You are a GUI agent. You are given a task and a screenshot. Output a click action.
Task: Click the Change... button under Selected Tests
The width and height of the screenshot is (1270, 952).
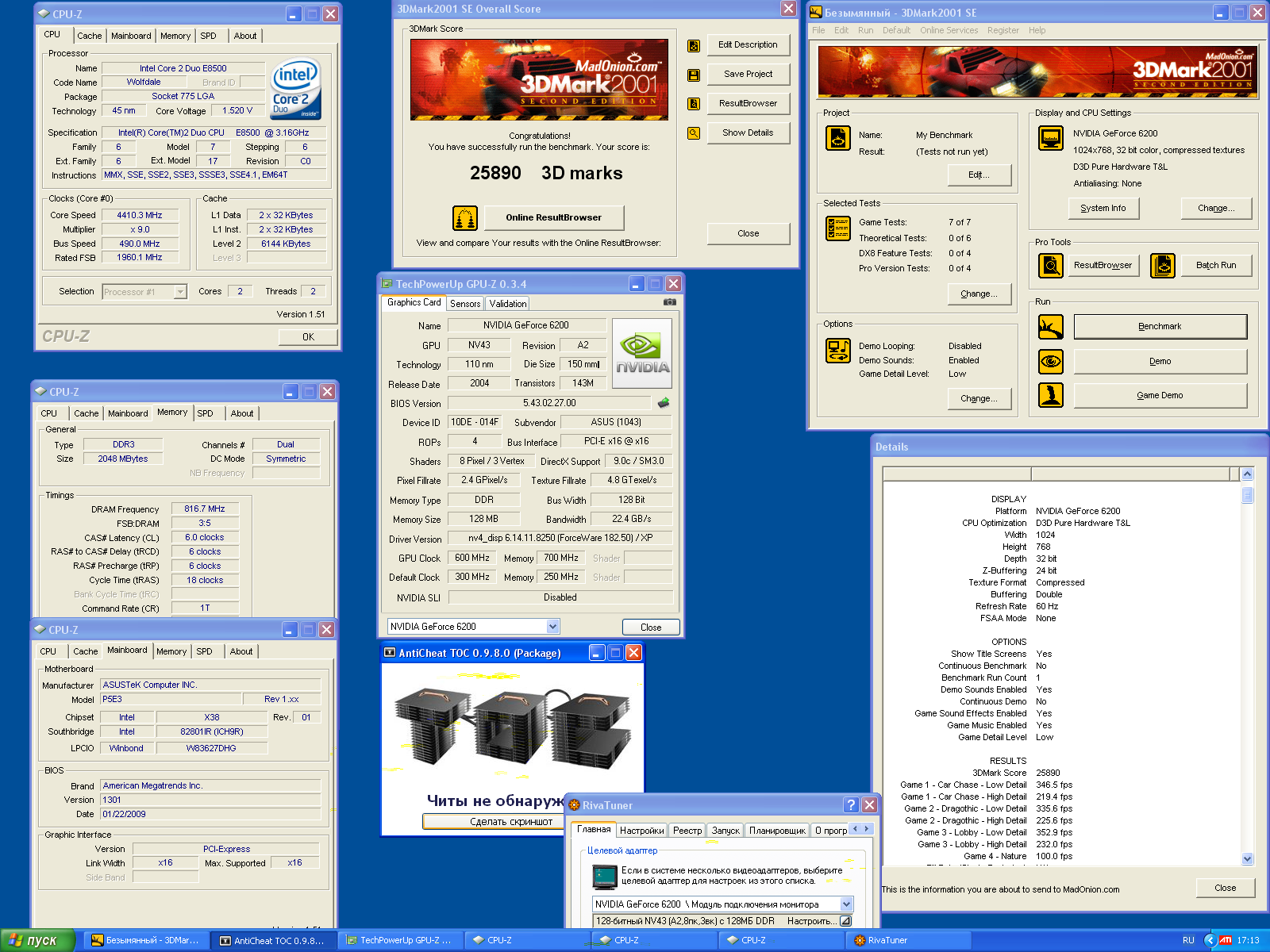tap(979, 294)
